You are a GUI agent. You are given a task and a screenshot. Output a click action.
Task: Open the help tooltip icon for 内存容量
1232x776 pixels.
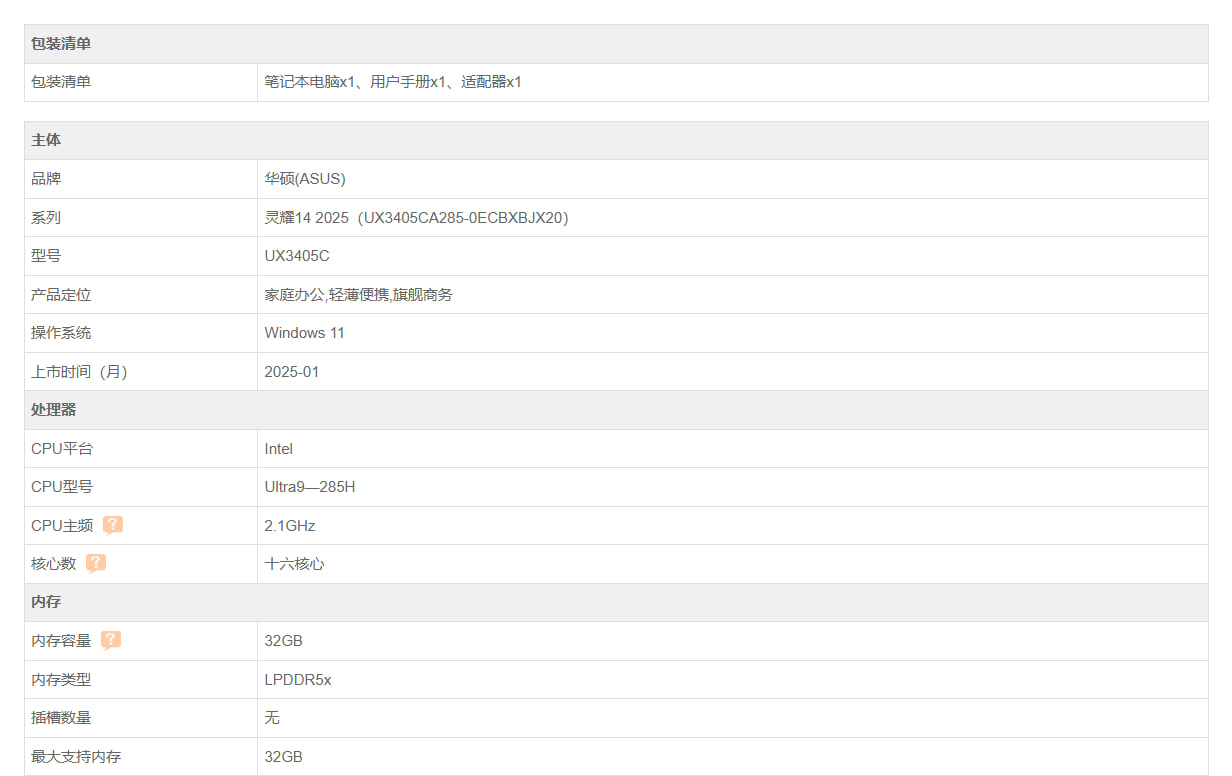[111, 640]
